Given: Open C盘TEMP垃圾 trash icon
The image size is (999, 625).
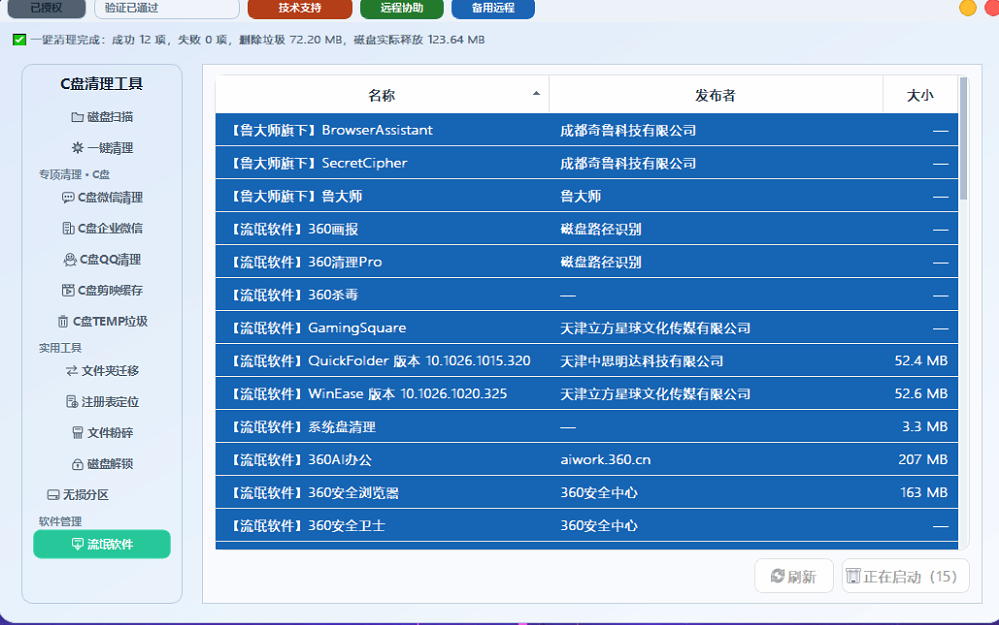Looking at the screenshot, I should pos(63,322).
